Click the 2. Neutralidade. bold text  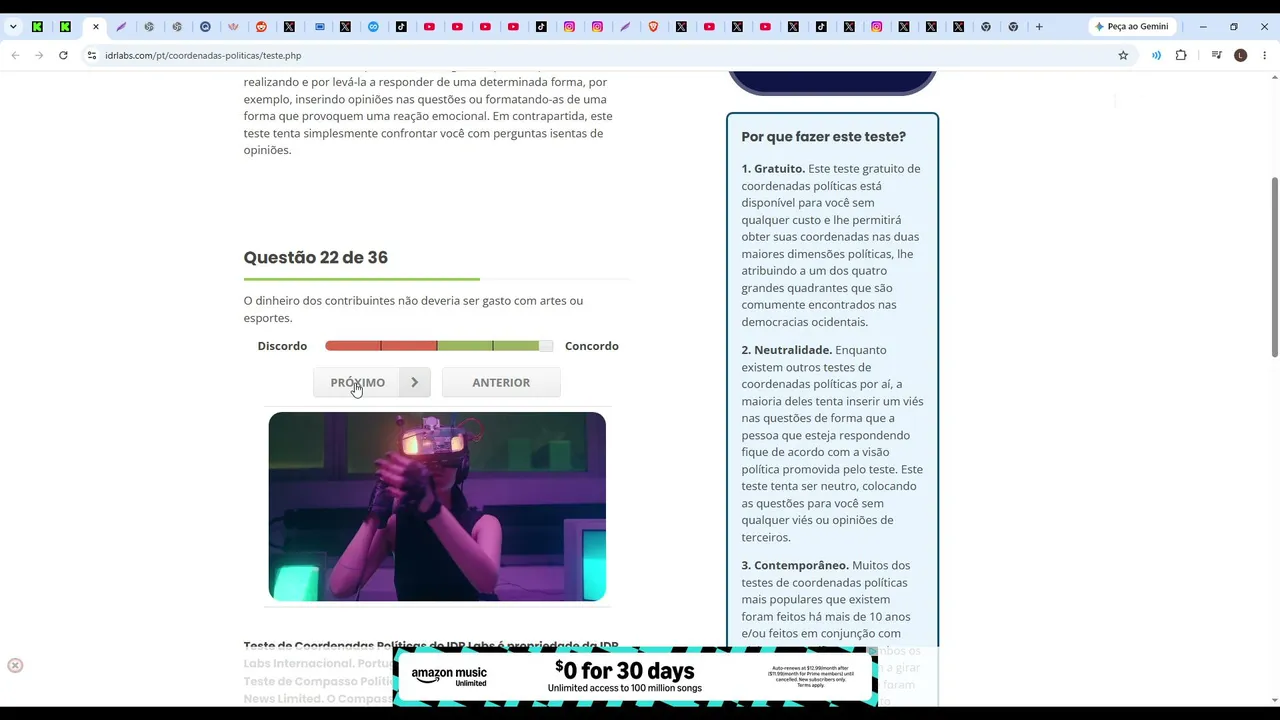click(787, 350)
